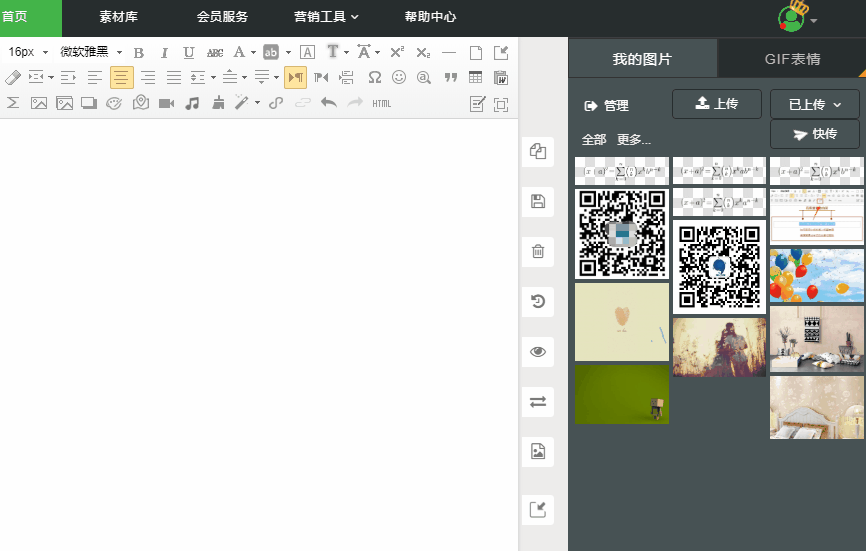Expand the background highlight color arrow
Screen dimensions: 866x551
pyautogui.click(x=288, y=52)
